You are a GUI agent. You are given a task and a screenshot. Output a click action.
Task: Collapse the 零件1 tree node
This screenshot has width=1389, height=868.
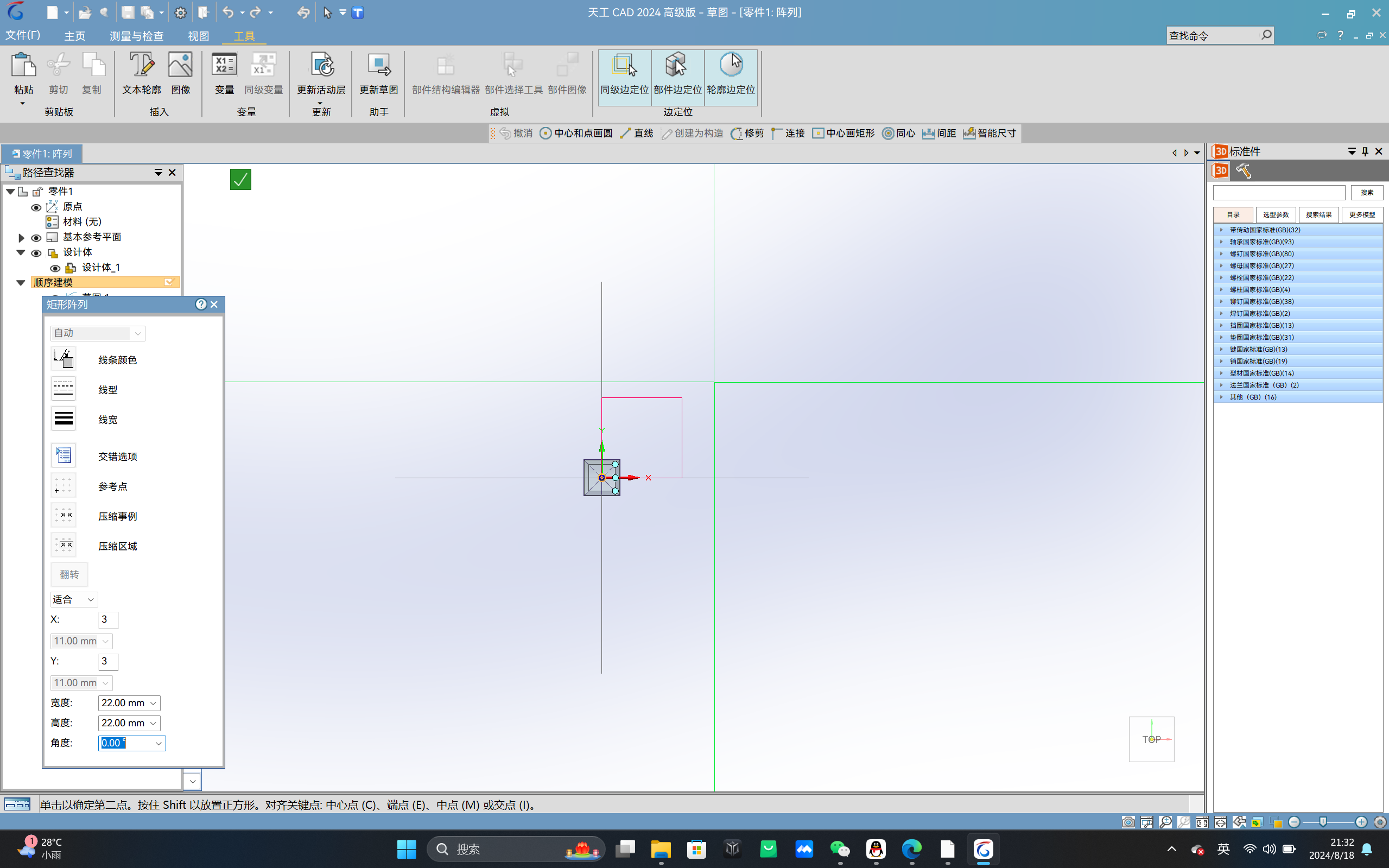[x=10, y=191]
